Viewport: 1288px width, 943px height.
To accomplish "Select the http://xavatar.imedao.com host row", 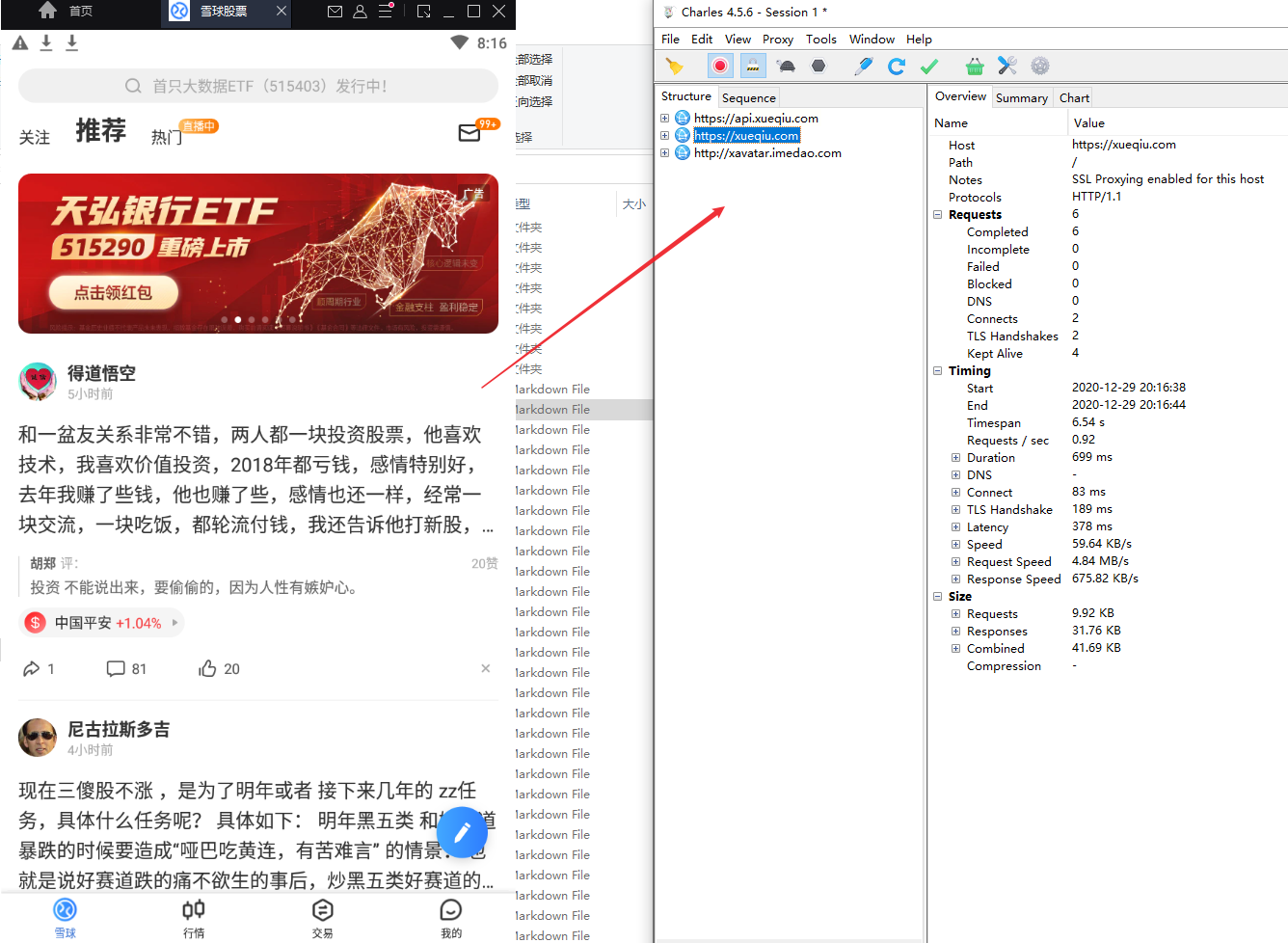I will coord(767,152).
